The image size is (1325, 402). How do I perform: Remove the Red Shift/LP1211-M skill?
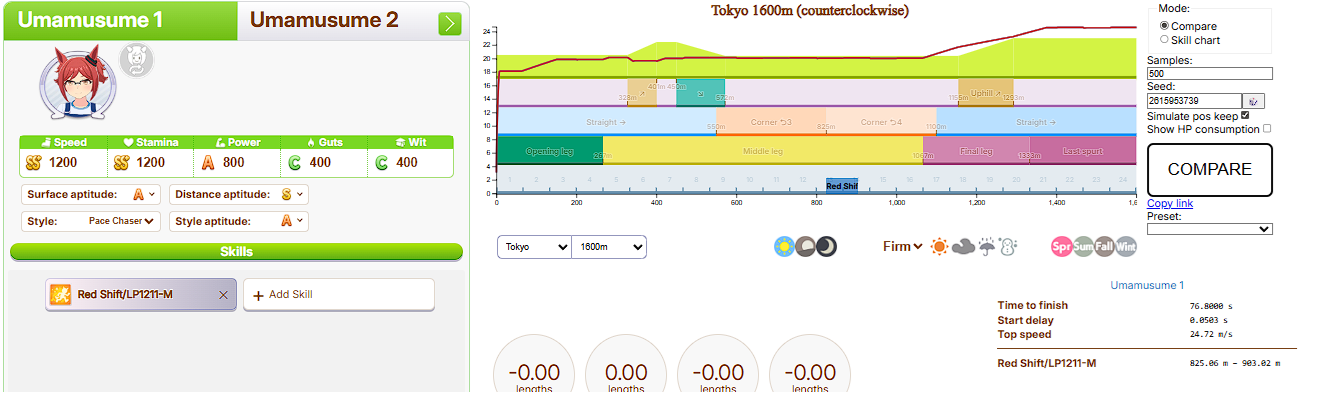click(x=223, y=295)
